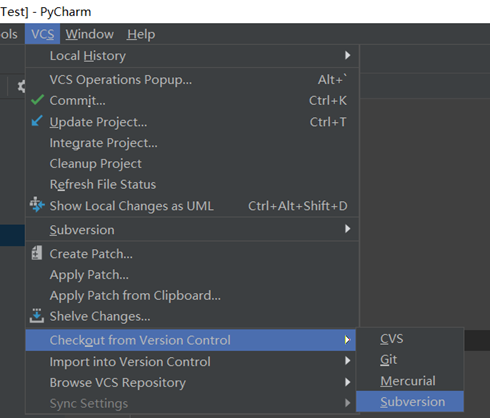
Task: Choose CVS in checkout submenu
Action: [x=410, y=339]
